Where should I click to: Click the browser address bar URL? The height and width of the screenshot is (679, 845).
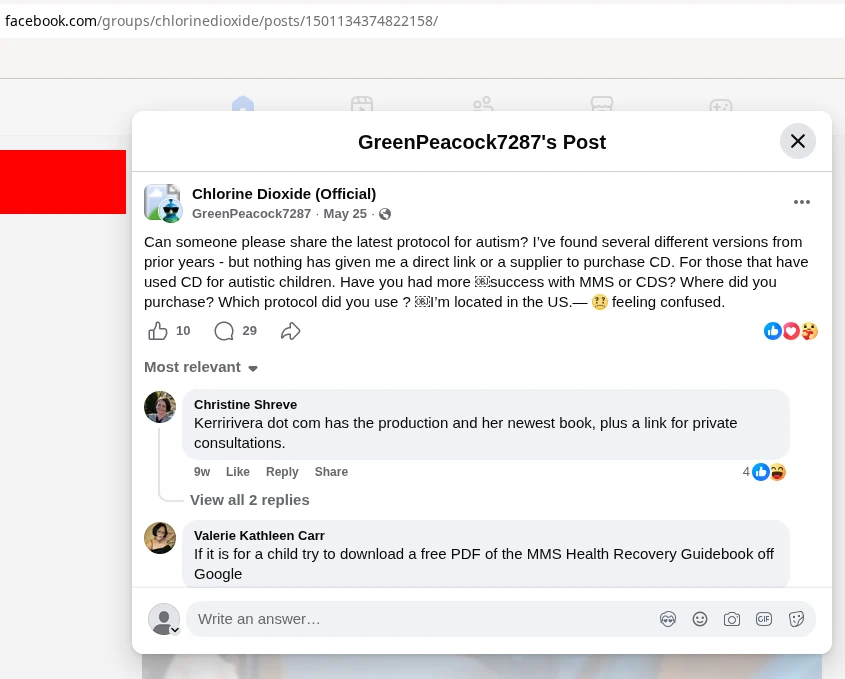[x=221, y=21]
